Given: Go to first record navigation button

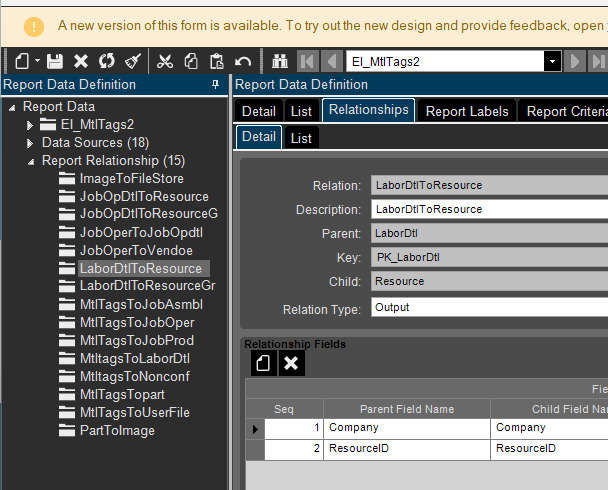Looking at the screenshot, I should [308, 61].
